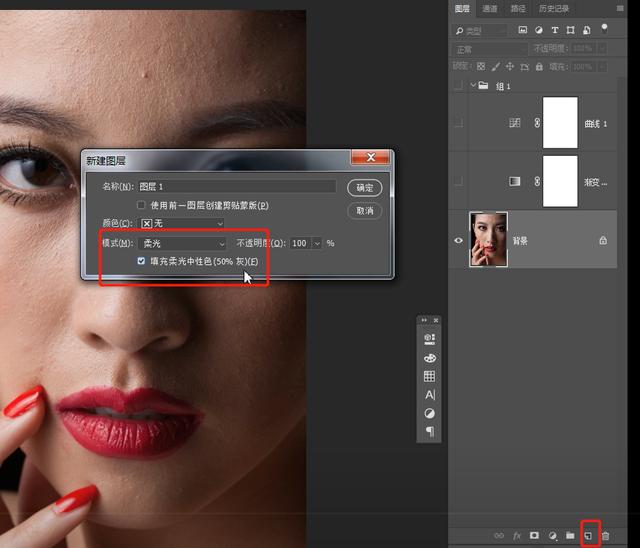This screenshot has height=548, width=640.
Task: Confirm with the 确定 button
Action: pyautogui.click(x=364, y=188)
